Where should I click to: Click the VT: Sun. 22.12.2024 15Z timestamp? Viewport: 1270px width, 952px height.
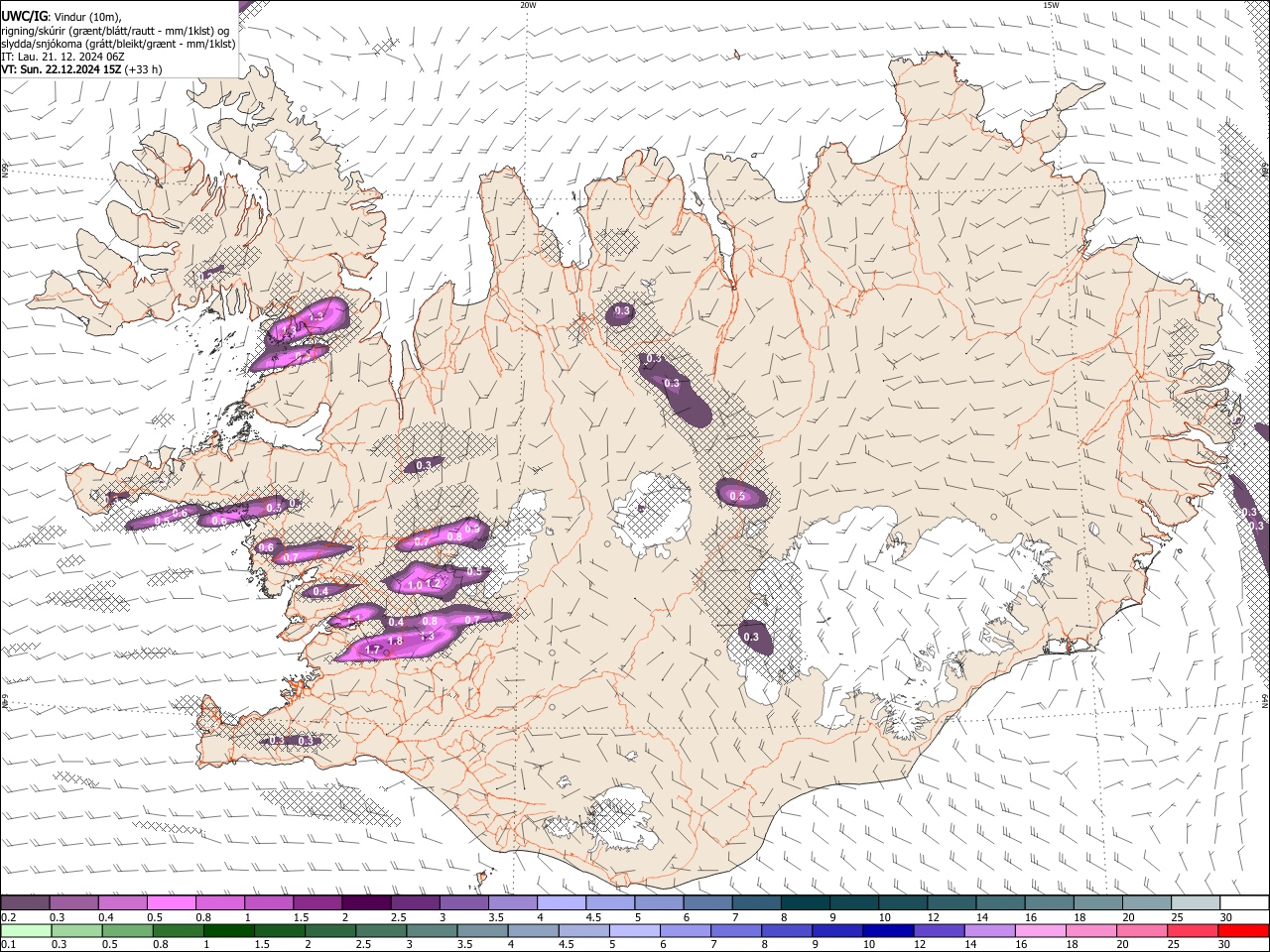point(62,69)
